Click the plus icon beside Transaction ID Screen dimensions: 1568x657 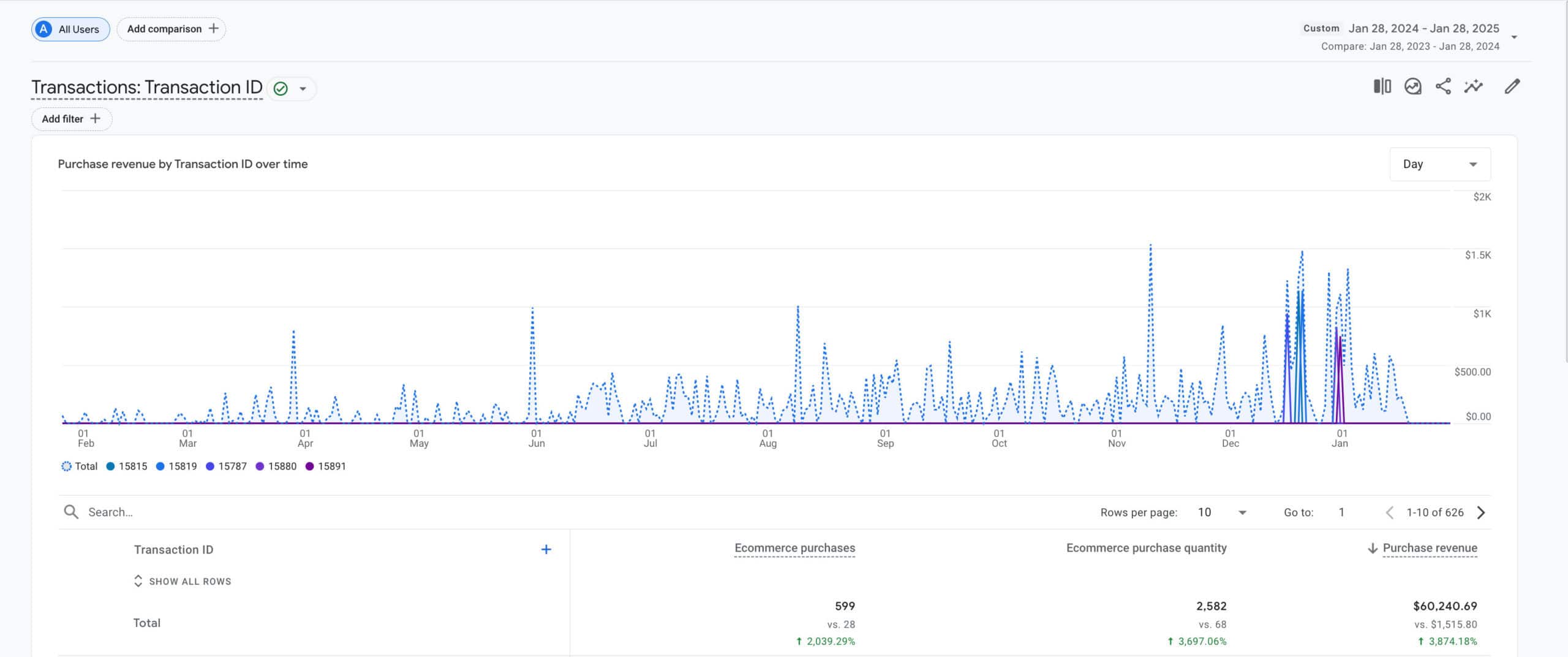tap(546, 550)
